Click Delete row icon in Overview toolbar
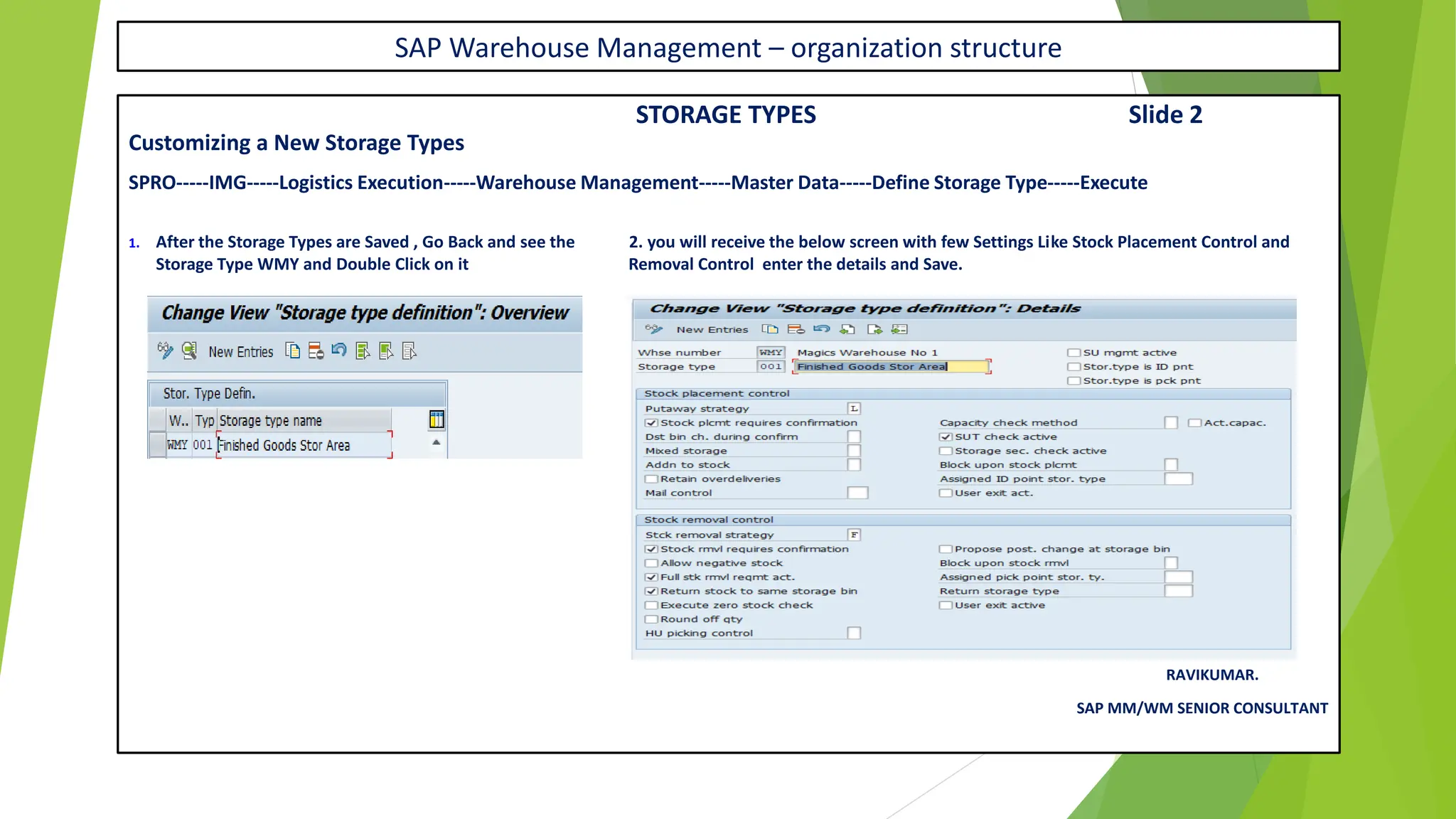This screenshot has height=819, width=1456. click(x=316, y=351)
